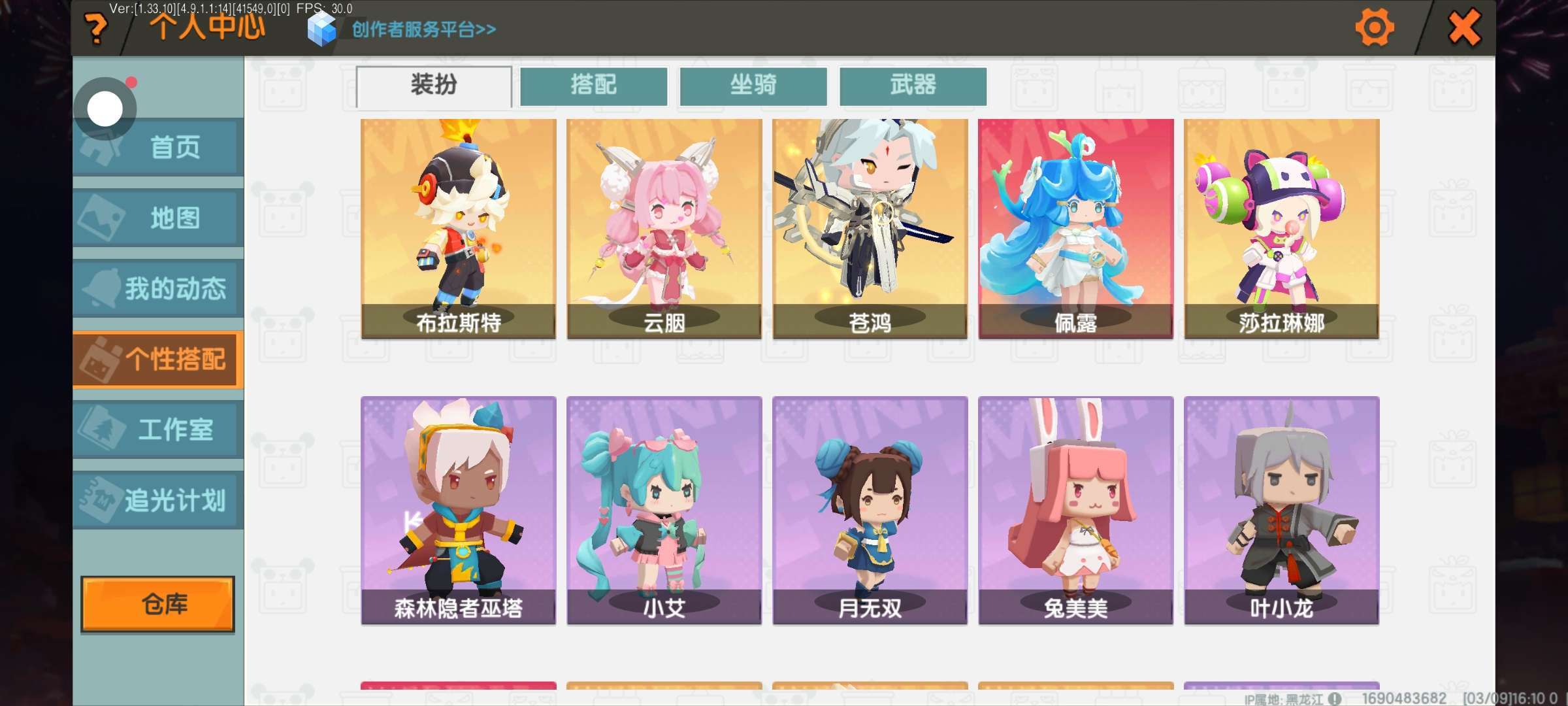Switch to the 武器 tab
1568x706 pixels.
coord(913,86)
